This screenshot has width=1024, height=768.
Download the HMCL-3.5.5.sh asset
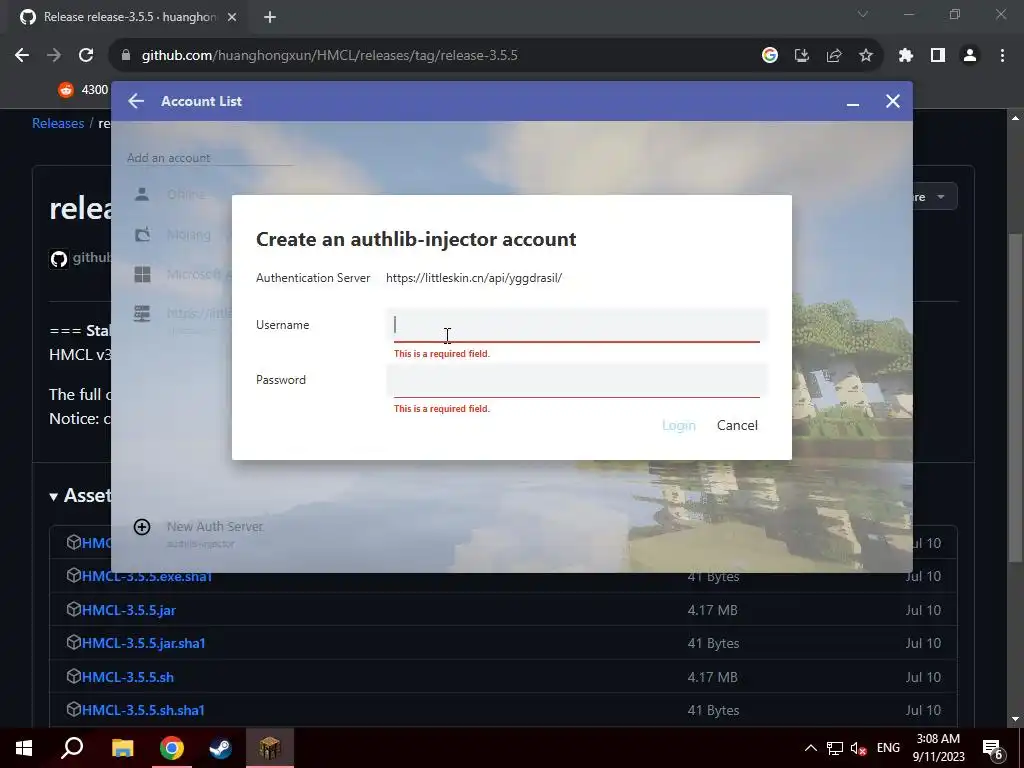click(128, 677)
